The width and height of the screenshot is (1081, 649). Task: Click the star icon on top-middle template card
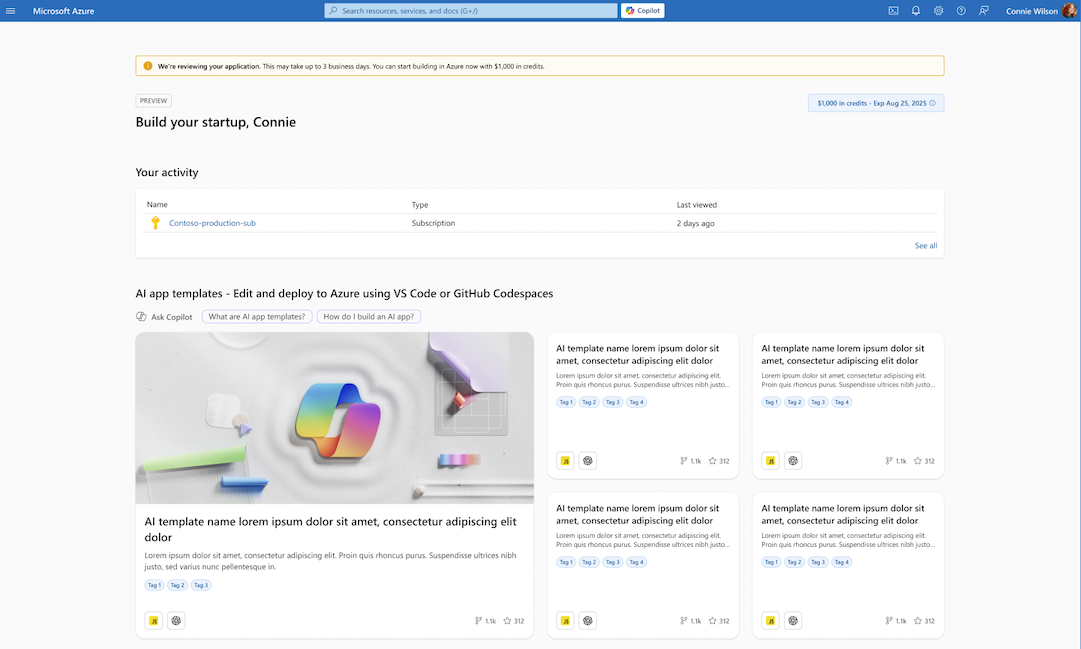[x=713, y=461]
